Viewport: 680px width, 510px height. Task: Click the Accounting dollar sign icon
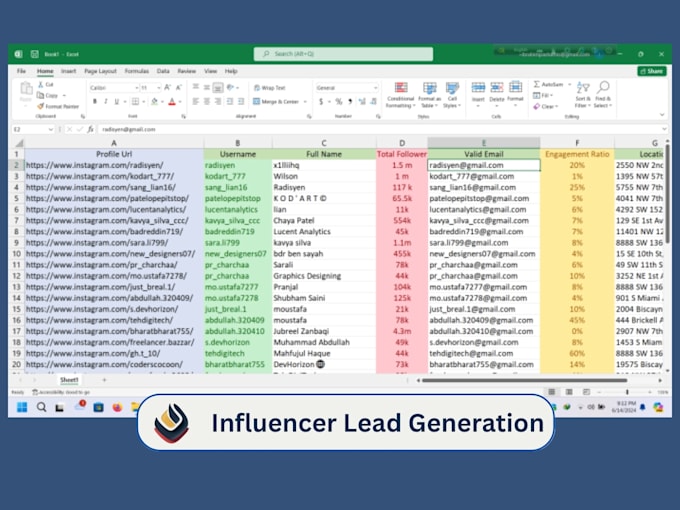pos(321,101)
